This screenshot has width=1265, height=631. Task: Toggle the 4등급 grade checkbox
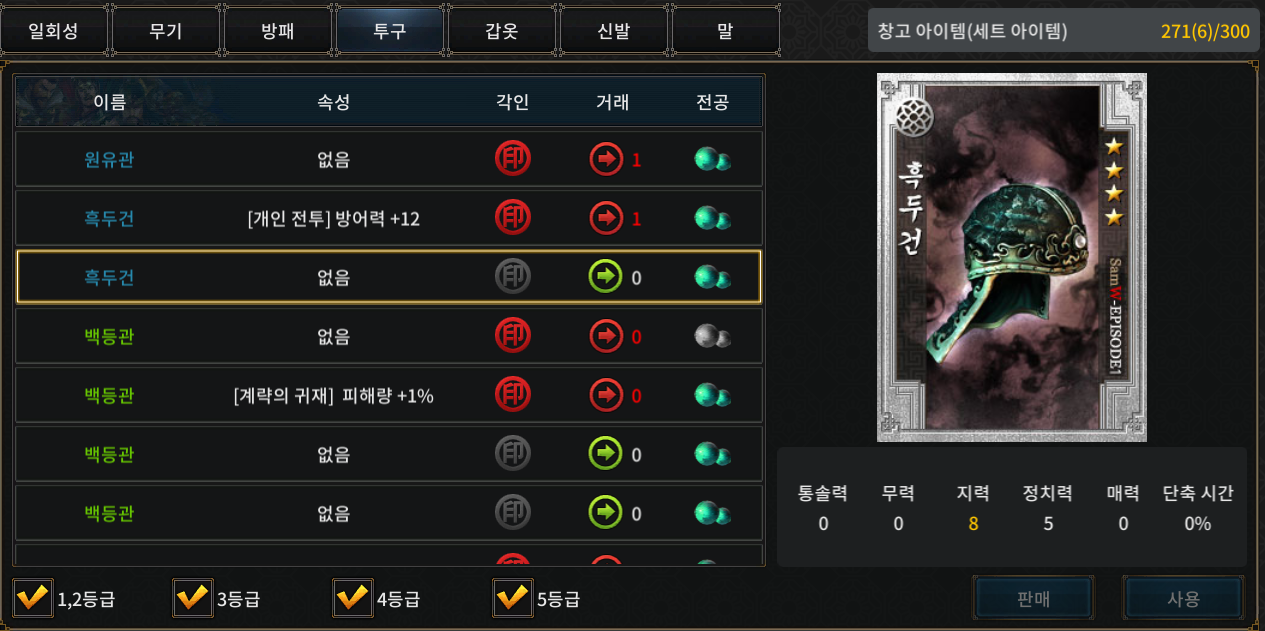353,598
